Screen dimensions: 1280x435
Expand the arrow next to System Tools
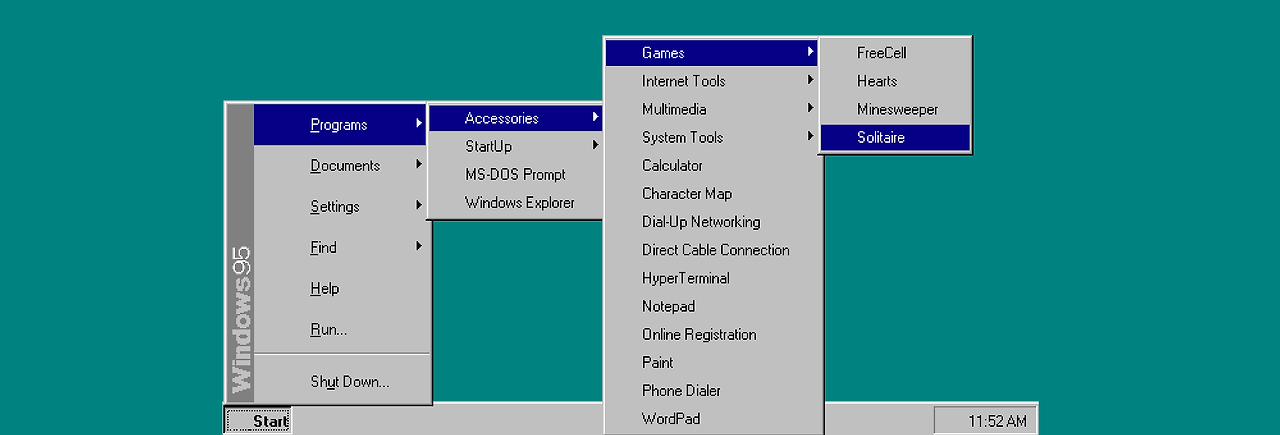811,136
